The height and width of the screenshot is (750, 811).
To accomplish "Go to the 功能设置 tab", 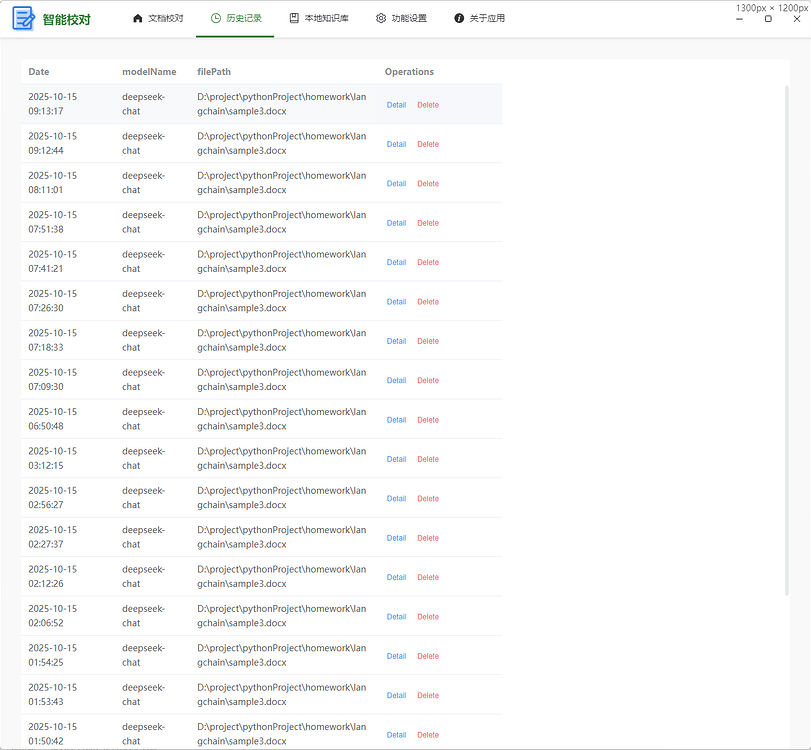I will coord(401,19).
